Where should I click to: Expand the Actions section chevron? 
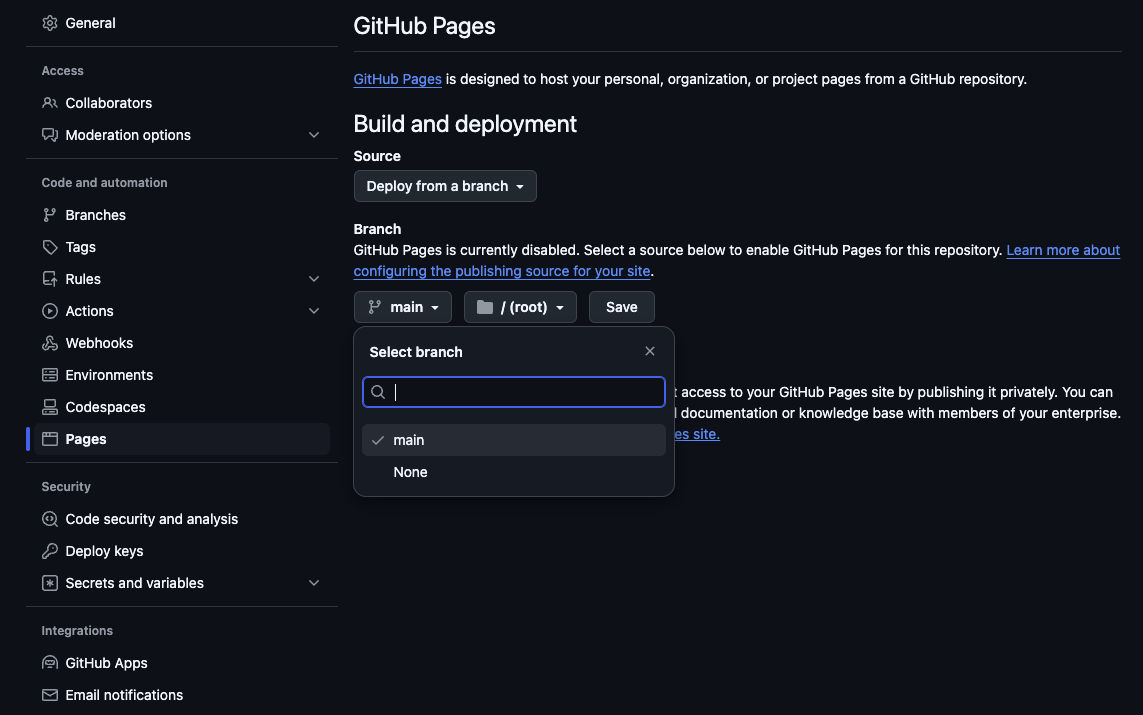pyautogui.click(x=313, y=311)
